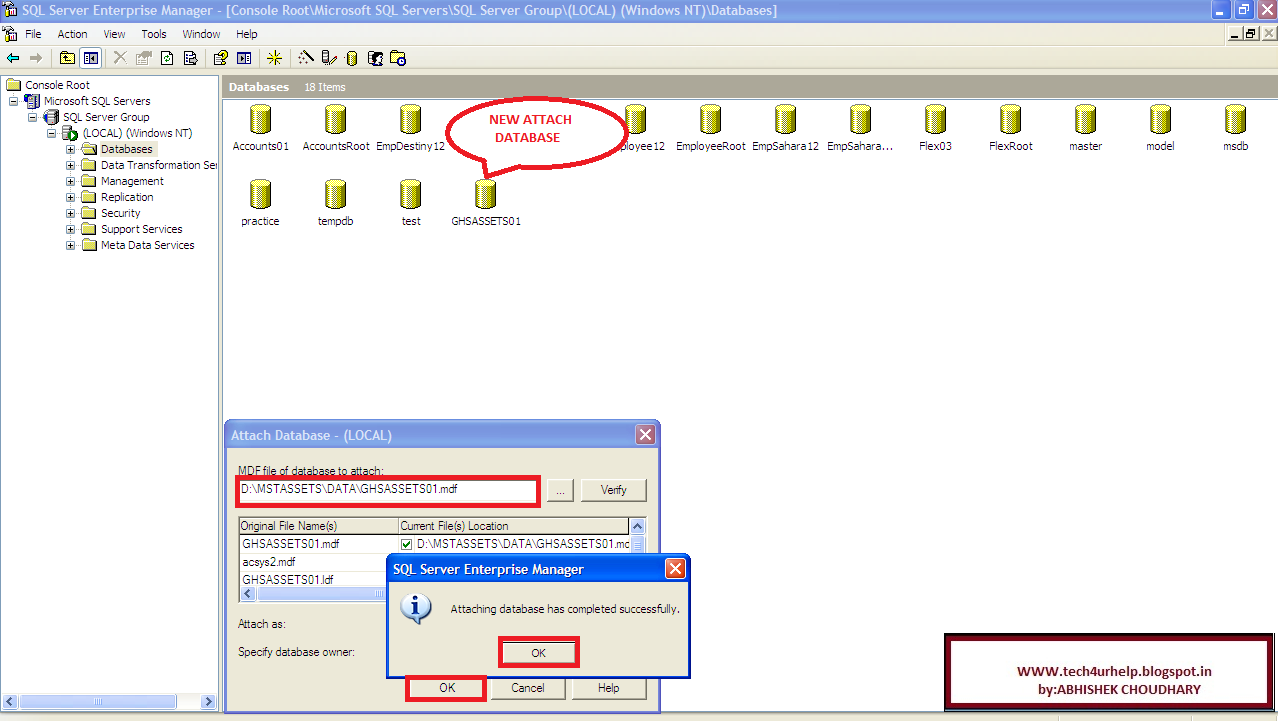Expand the Data Transformation Services node
Image resolution: width=1278 pixels, height=721 pixels.
click(70, 165)
